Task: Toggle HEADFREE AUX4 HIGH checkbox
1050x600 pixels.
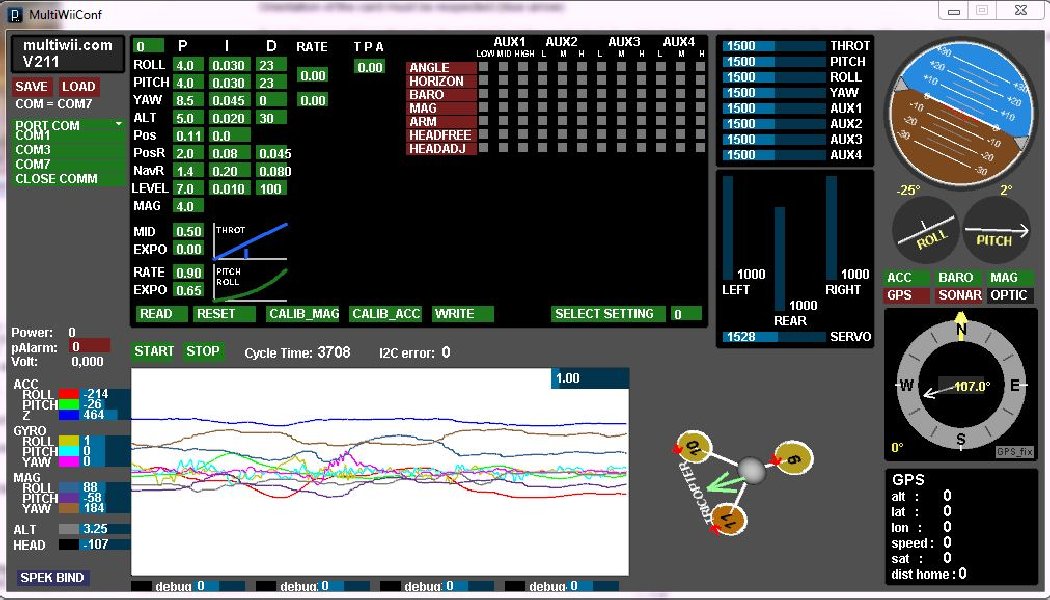Action: pos(698,135)
